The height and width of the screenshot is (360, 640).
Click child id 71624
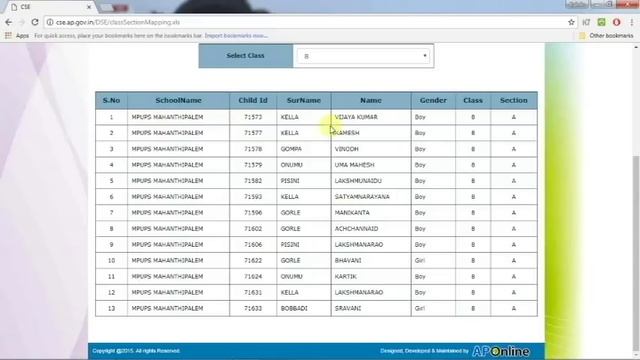click(253, 276)
